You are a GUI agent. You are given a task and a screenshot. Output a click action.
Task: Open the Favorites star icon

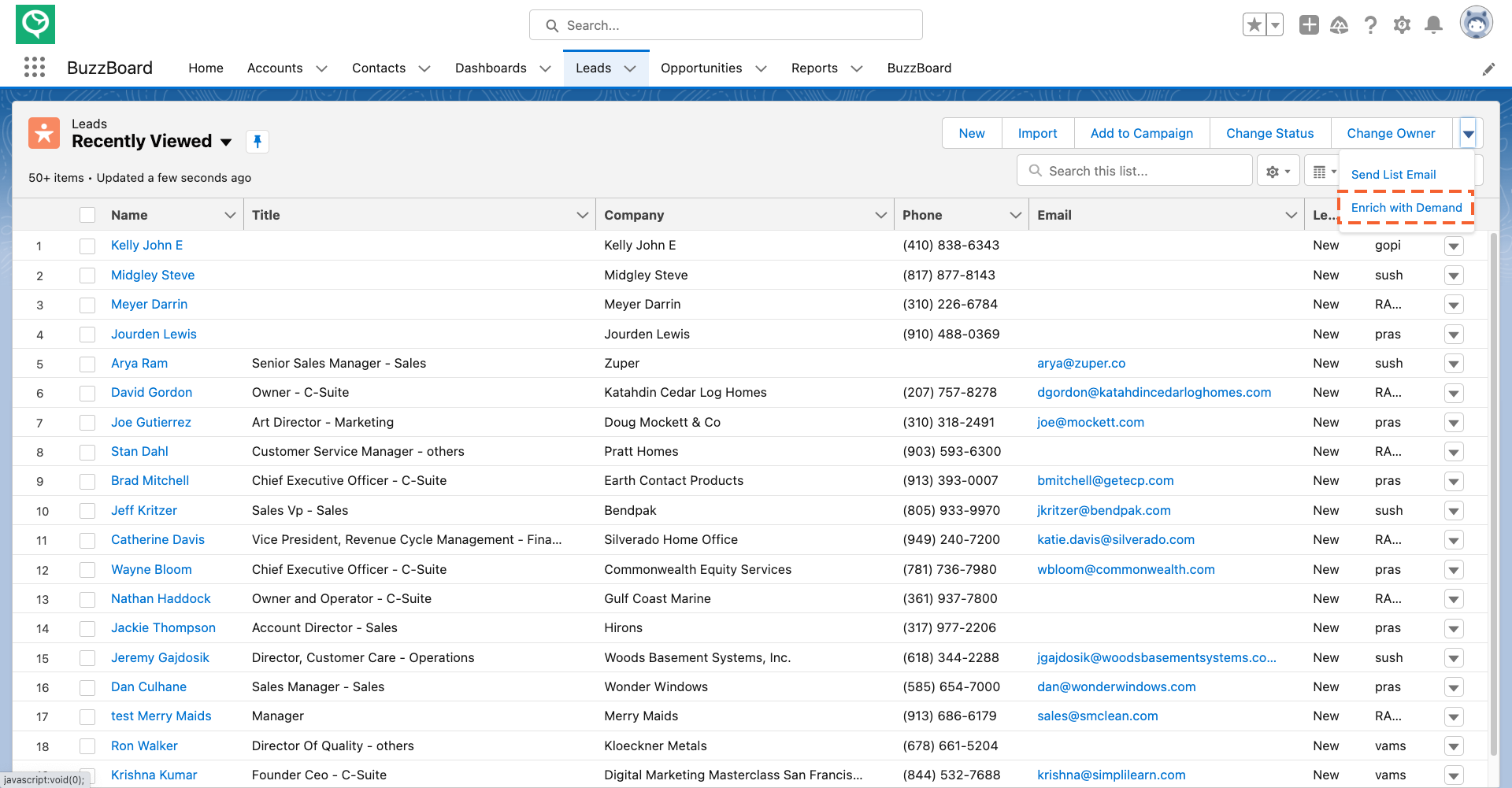coord(1254,25)
